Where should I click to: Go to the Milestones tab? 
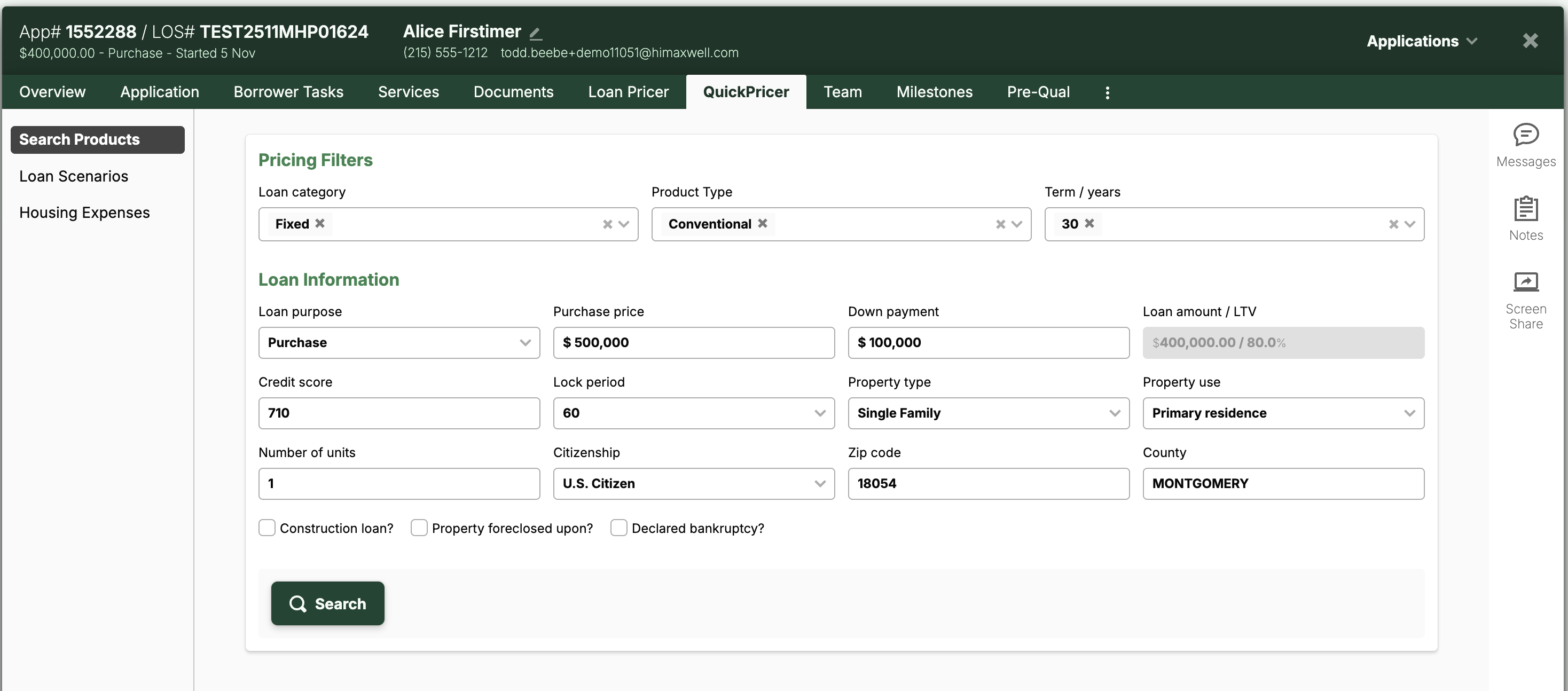click(935, 92)
